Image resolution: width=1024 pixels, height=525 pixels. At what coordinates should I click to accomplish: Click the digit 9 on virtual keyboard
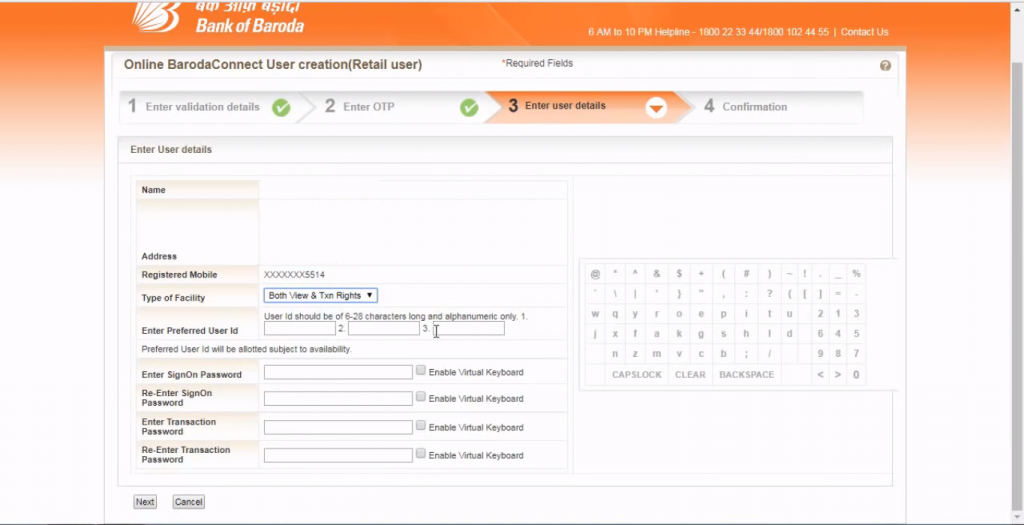click(821, 355)
